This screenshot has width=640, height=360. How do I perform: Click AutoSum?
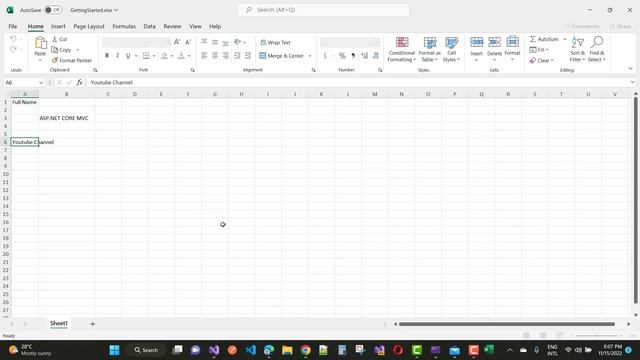(544, 39)
